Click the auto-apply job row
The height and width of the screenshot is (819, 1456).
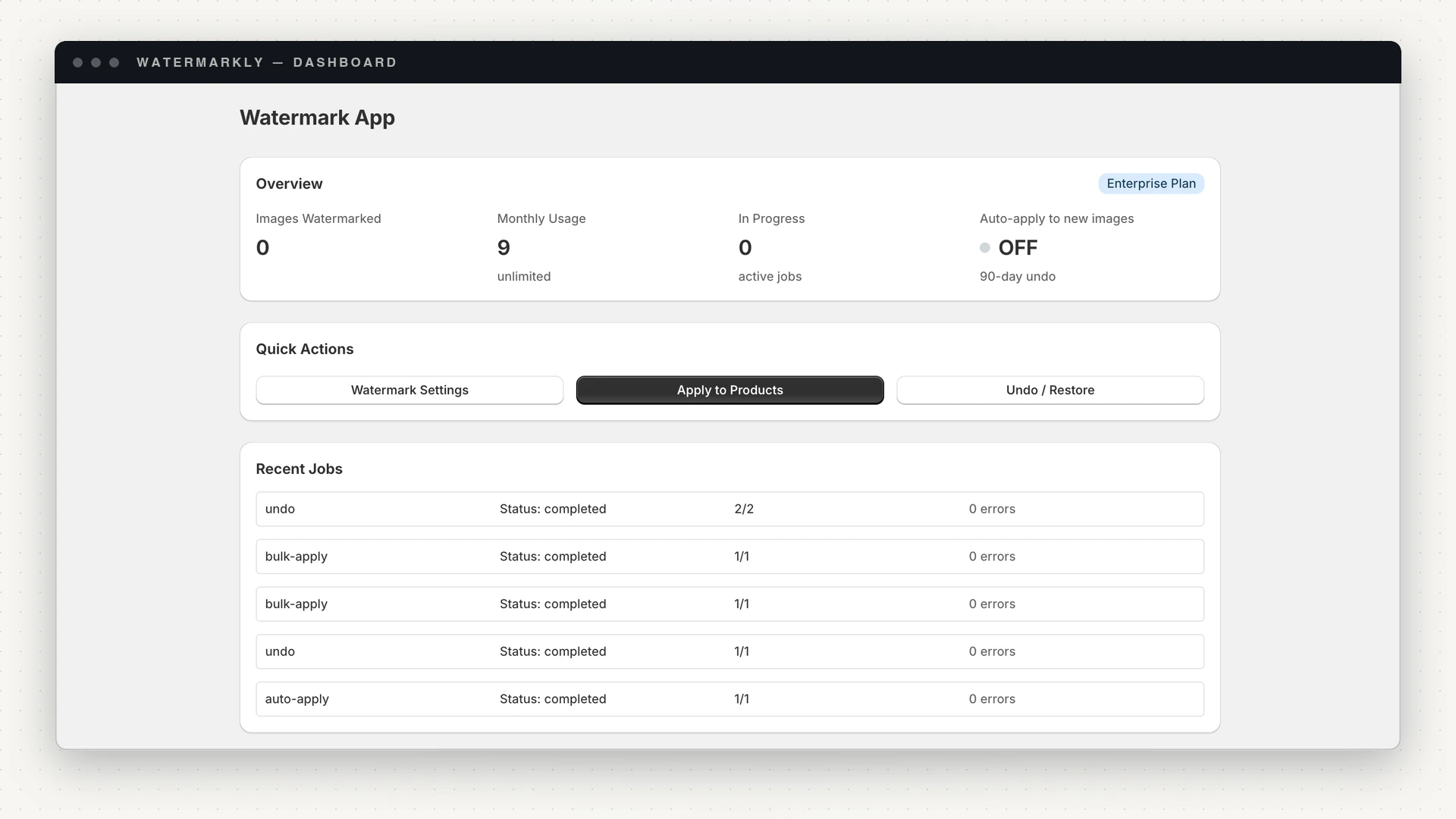tap(730, 699)
